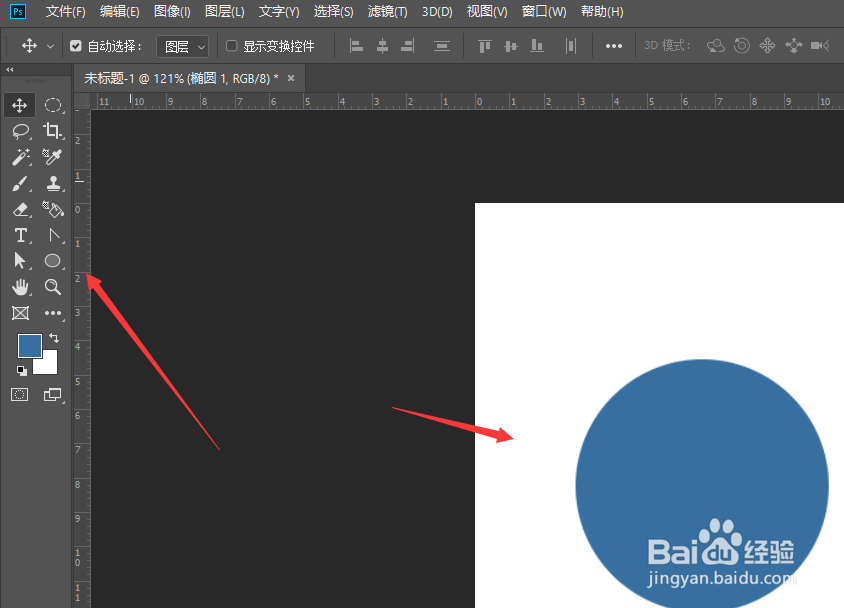Select the Paint Bucket tool
Screen dimensions: 844x608
tap(53, 209)
